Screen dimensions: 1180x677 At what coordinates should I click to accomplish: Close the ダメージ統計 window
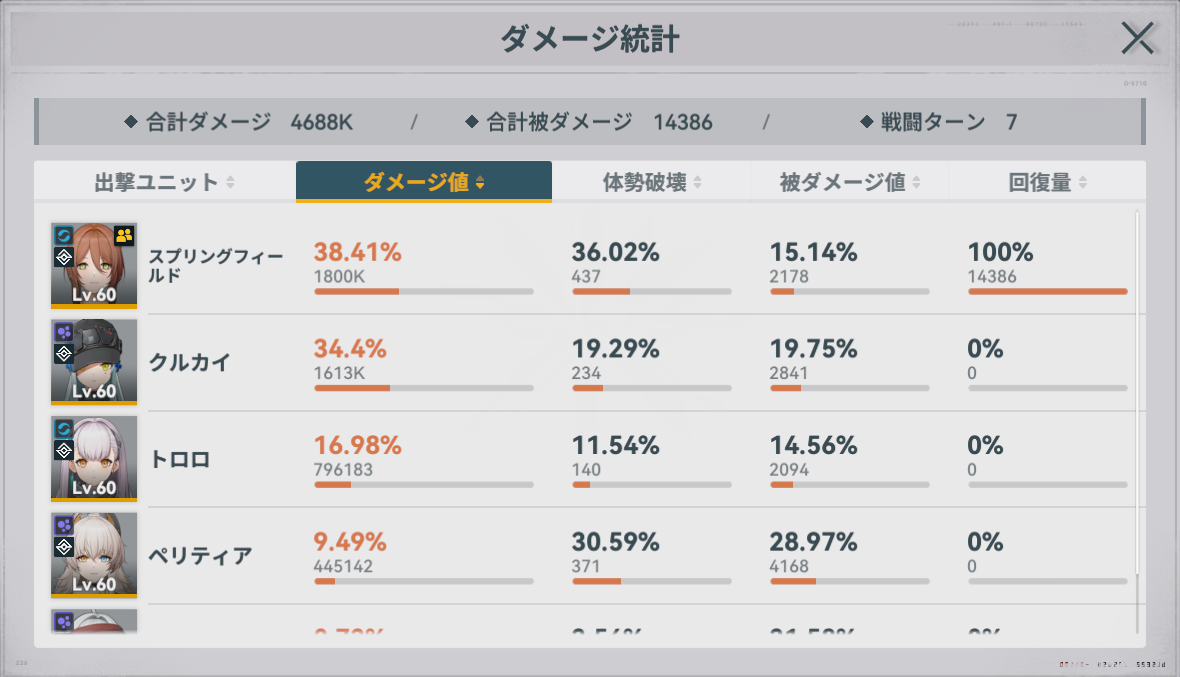click(x=1137, y=38)
